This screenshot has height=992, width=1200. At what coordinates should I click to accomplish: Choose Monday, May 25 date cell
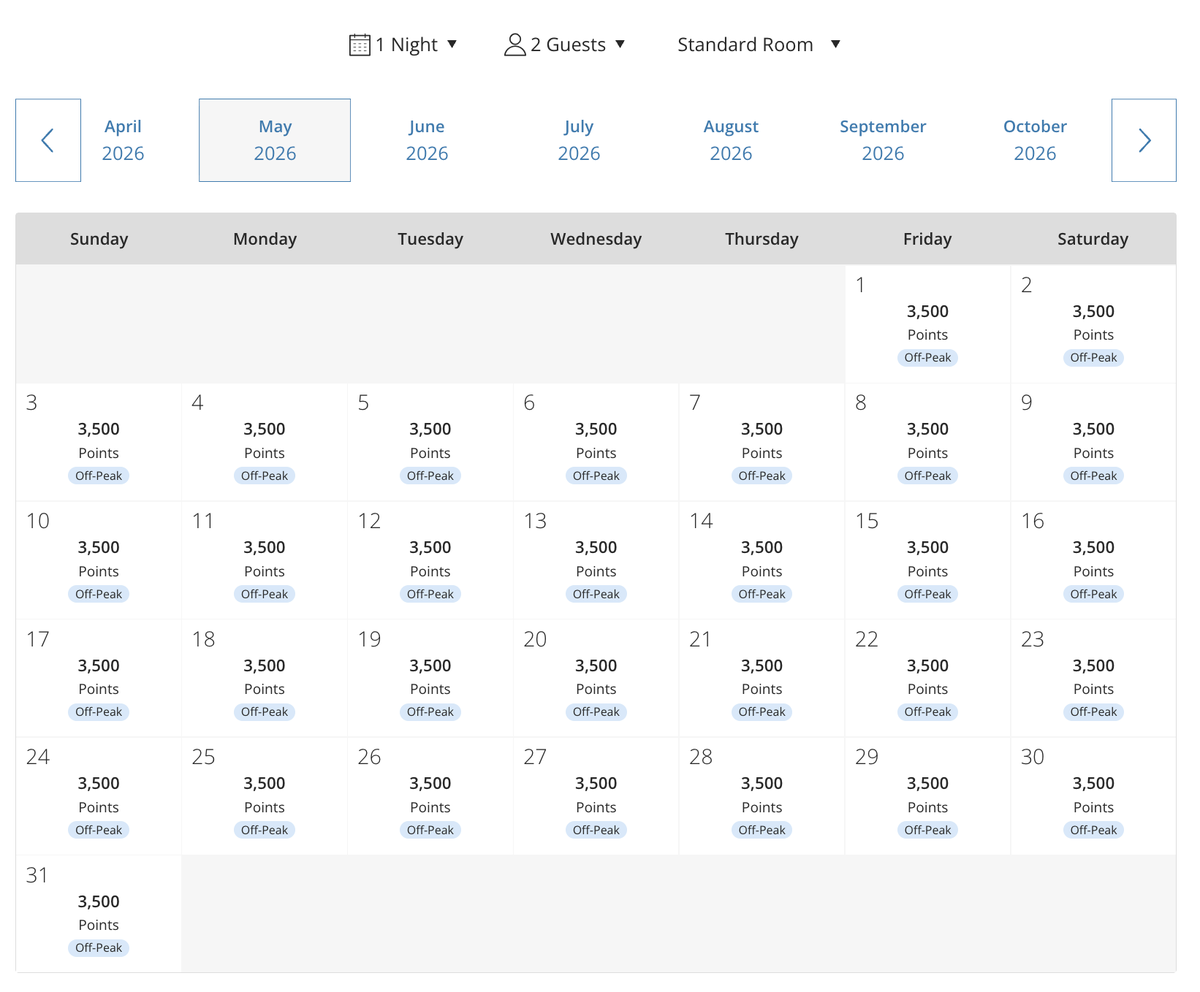[x=264, y=796]
